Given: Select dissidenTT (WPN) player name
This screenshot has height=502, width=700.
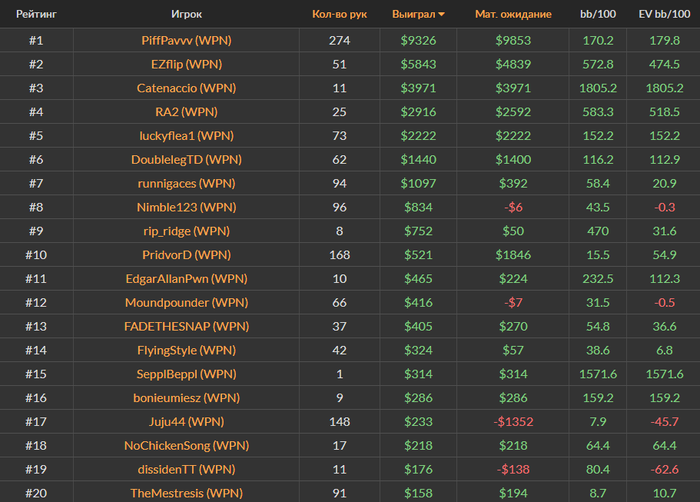Looking at the screenshot, I should pyautogui.click(x=186, y=469).
